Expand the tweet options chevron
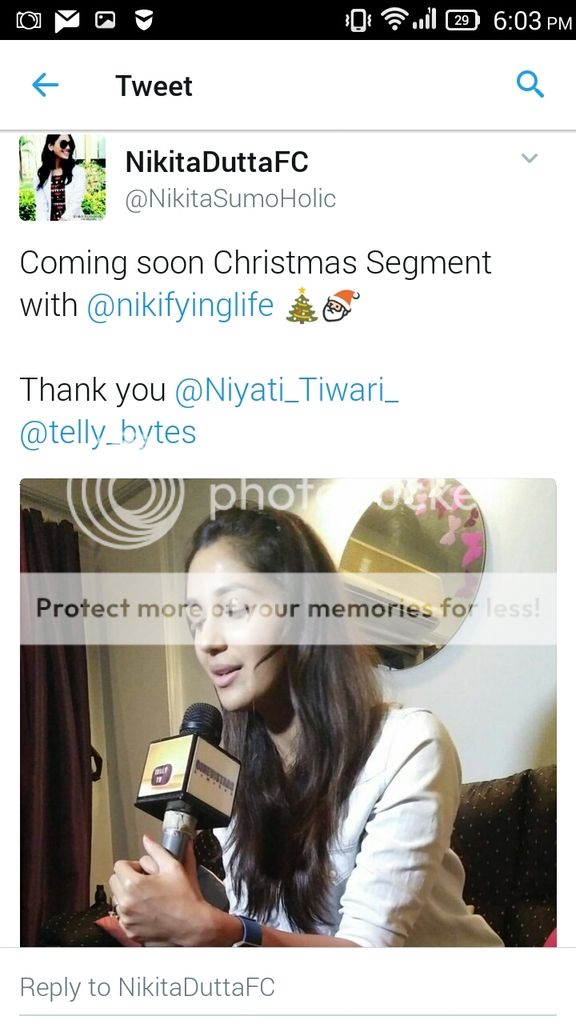This screenshot has width=576, height=1024. [x=529, y=158]
